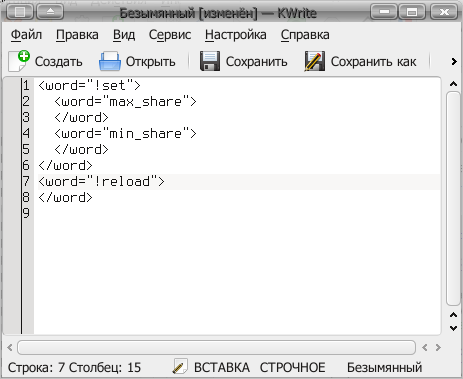This screenshot has width=463, height=379.
Task: Expand the toolbar overflow chevron
Action: point(454,62)
